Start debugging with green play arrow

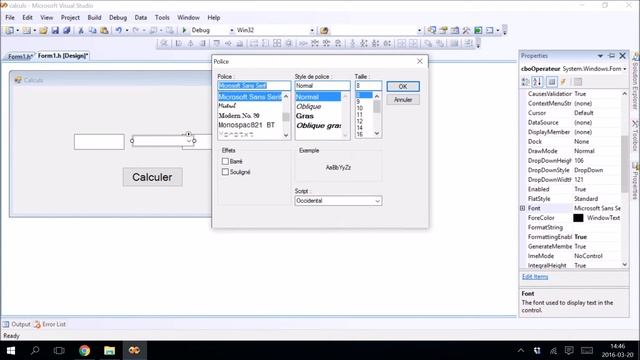tap(184, 30)
